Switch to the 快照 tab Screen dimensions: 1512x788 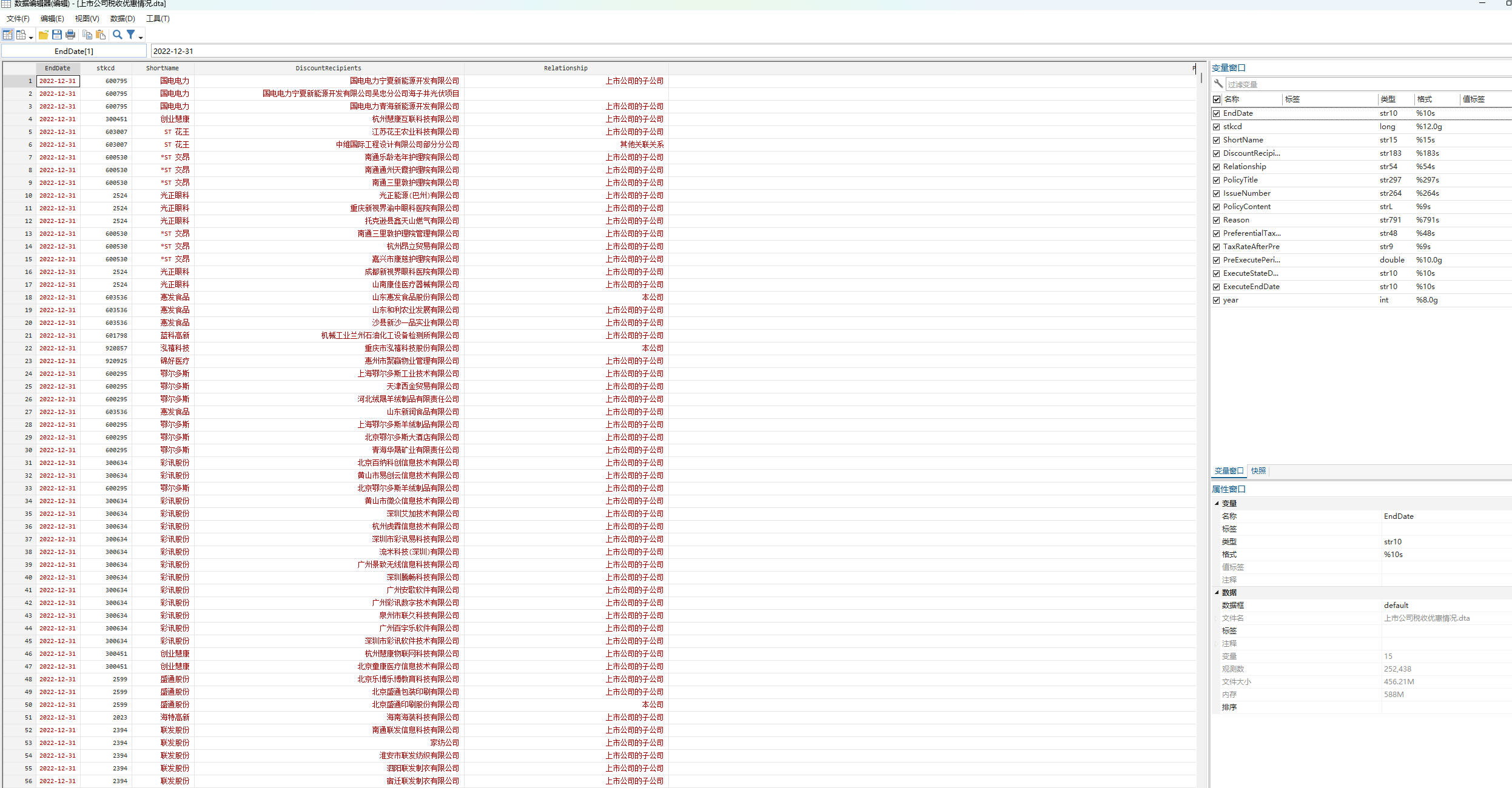(1258, 471)
